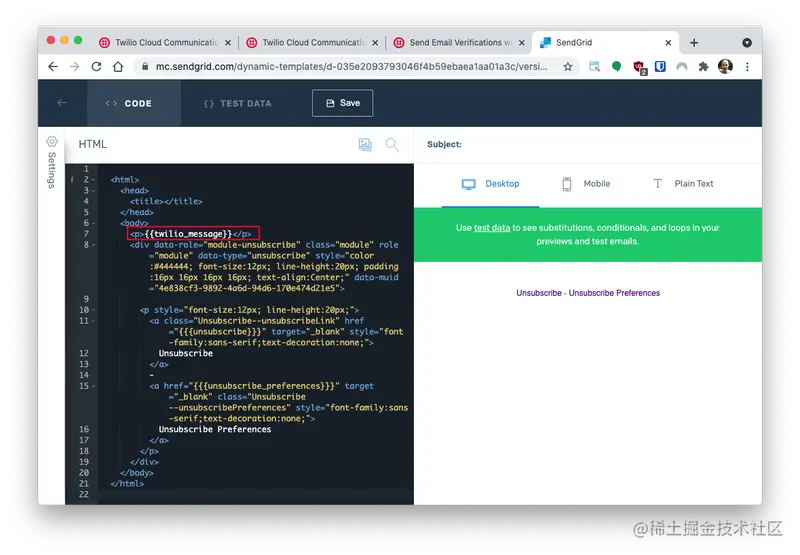Viewport: 800px width, 555px height.
Task: Select the Plain Text preview tab
Action: point(683,184)
